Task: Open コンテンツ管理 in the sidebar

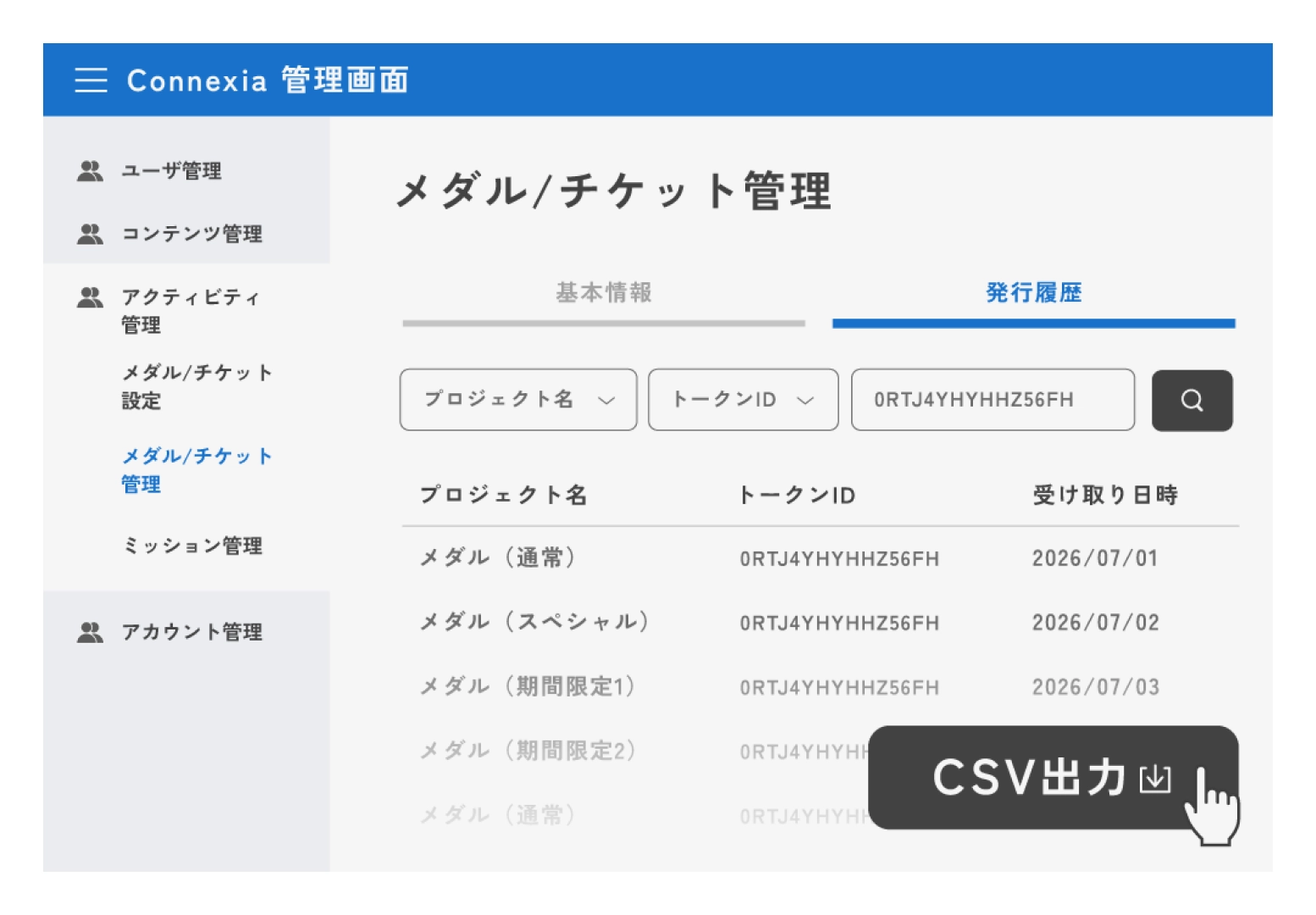Action: (192, 234)
